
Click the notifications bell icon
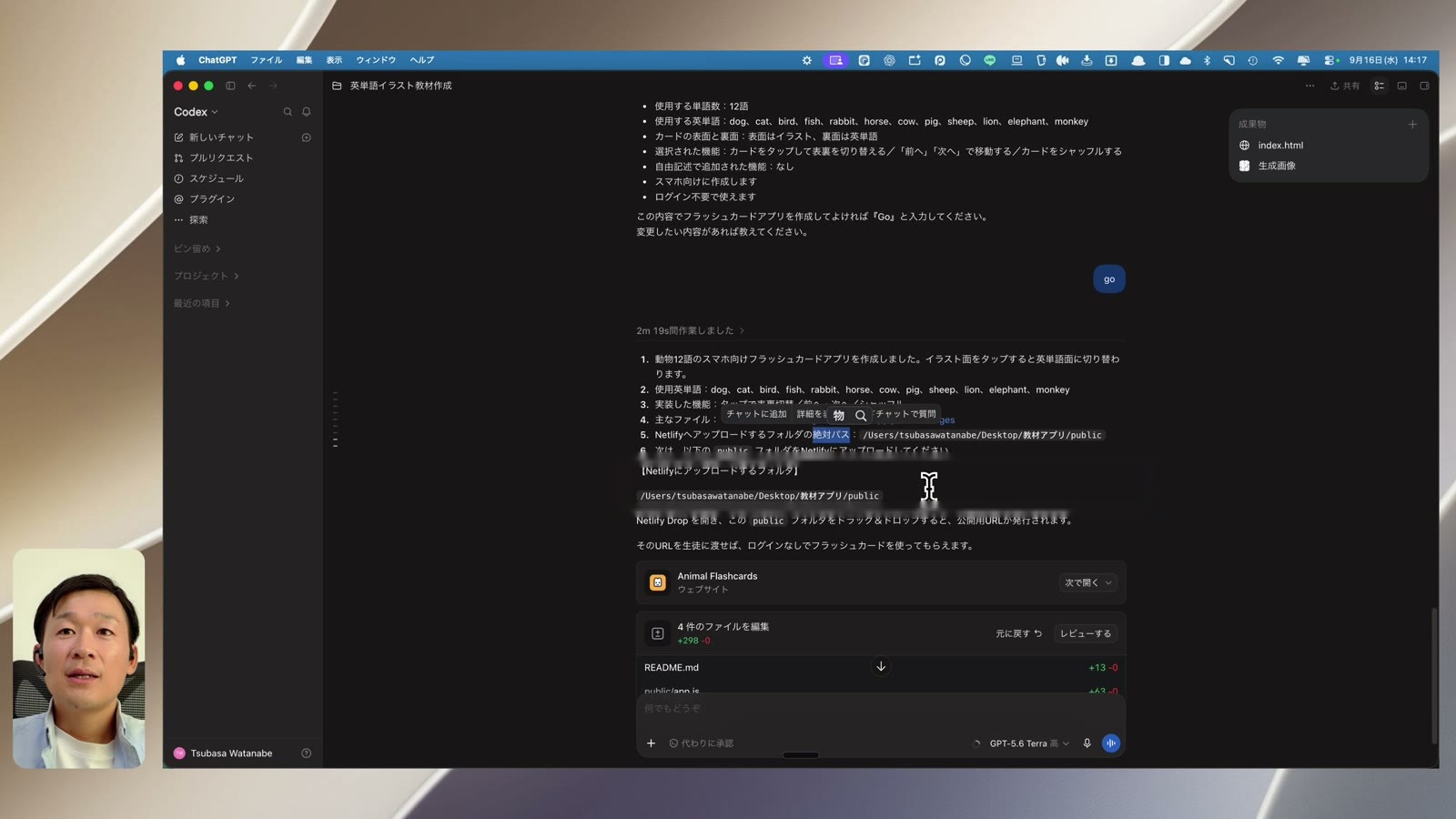pyautogui.click(x=307, y=112)
